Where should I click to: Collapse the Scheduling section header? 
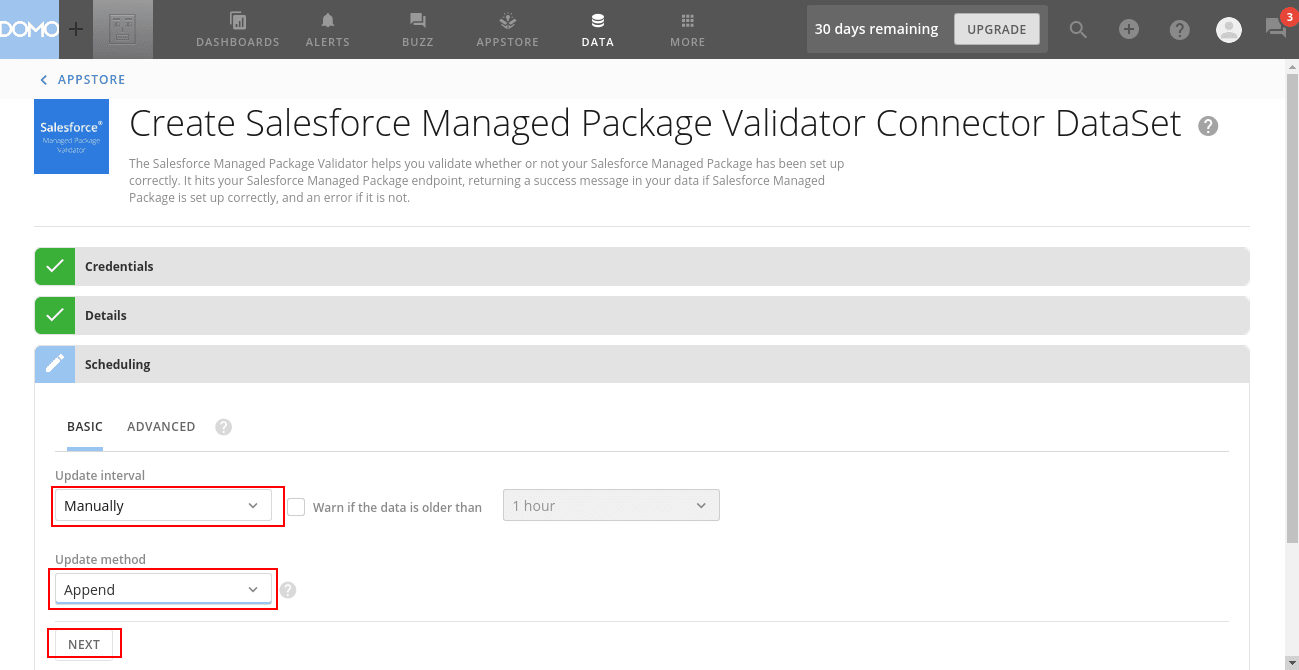[642, 365]
